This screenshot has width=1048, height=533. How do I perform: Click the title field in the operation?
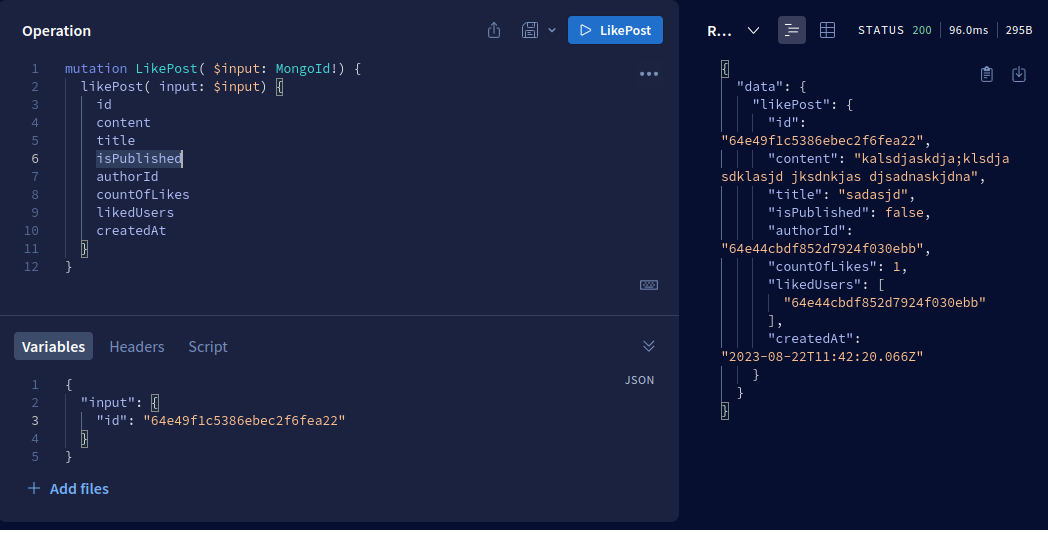[x=116, y=140]
